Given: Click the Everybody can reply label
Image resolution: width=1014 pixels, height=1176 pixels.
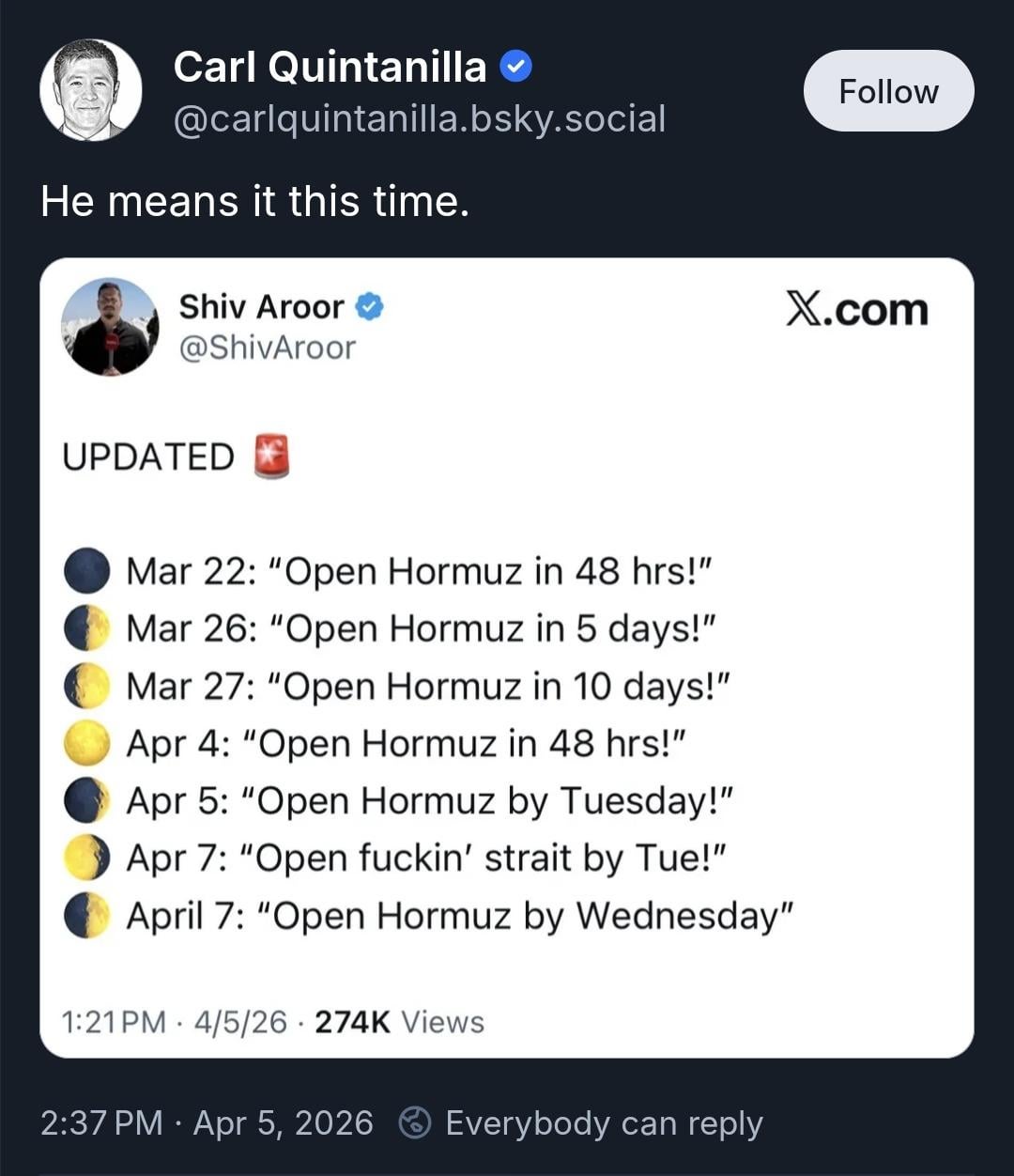Looking at the screenshot, I should point(604,1122).
